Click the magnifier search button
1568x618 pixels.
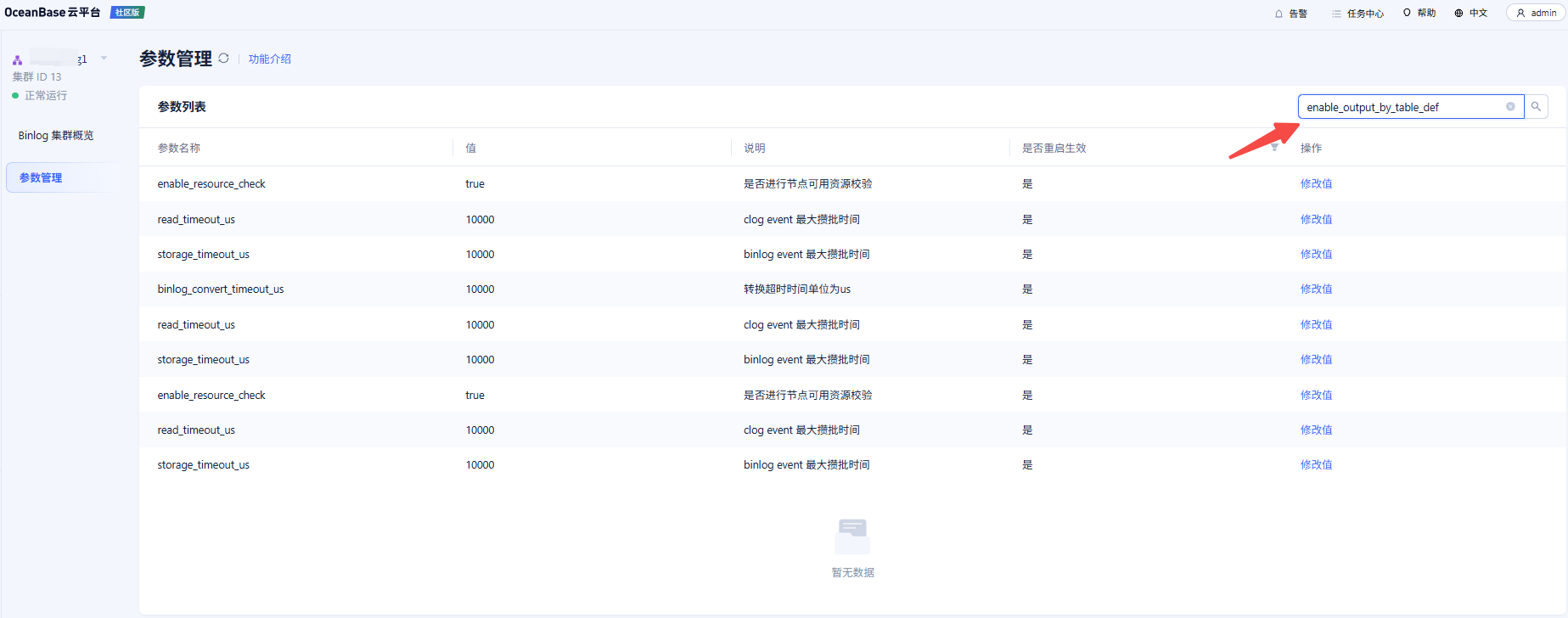[1536, 107]
